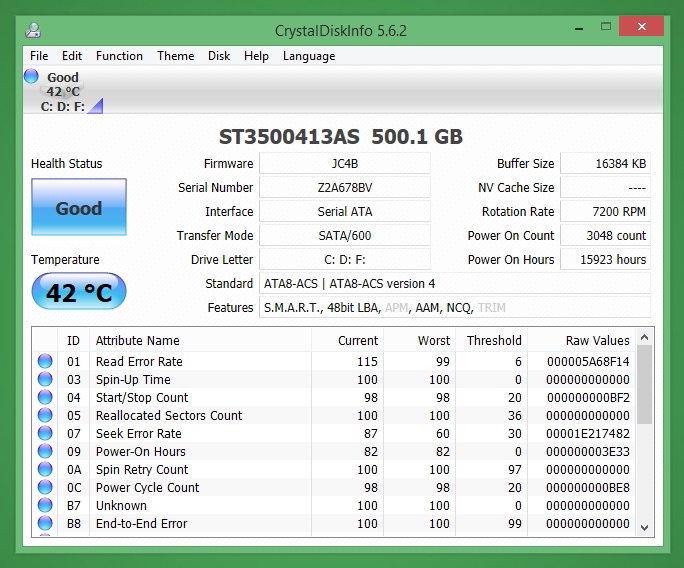
Task: Click the scrollbar up arrow in attribute list
Action: tap(644, 337)
